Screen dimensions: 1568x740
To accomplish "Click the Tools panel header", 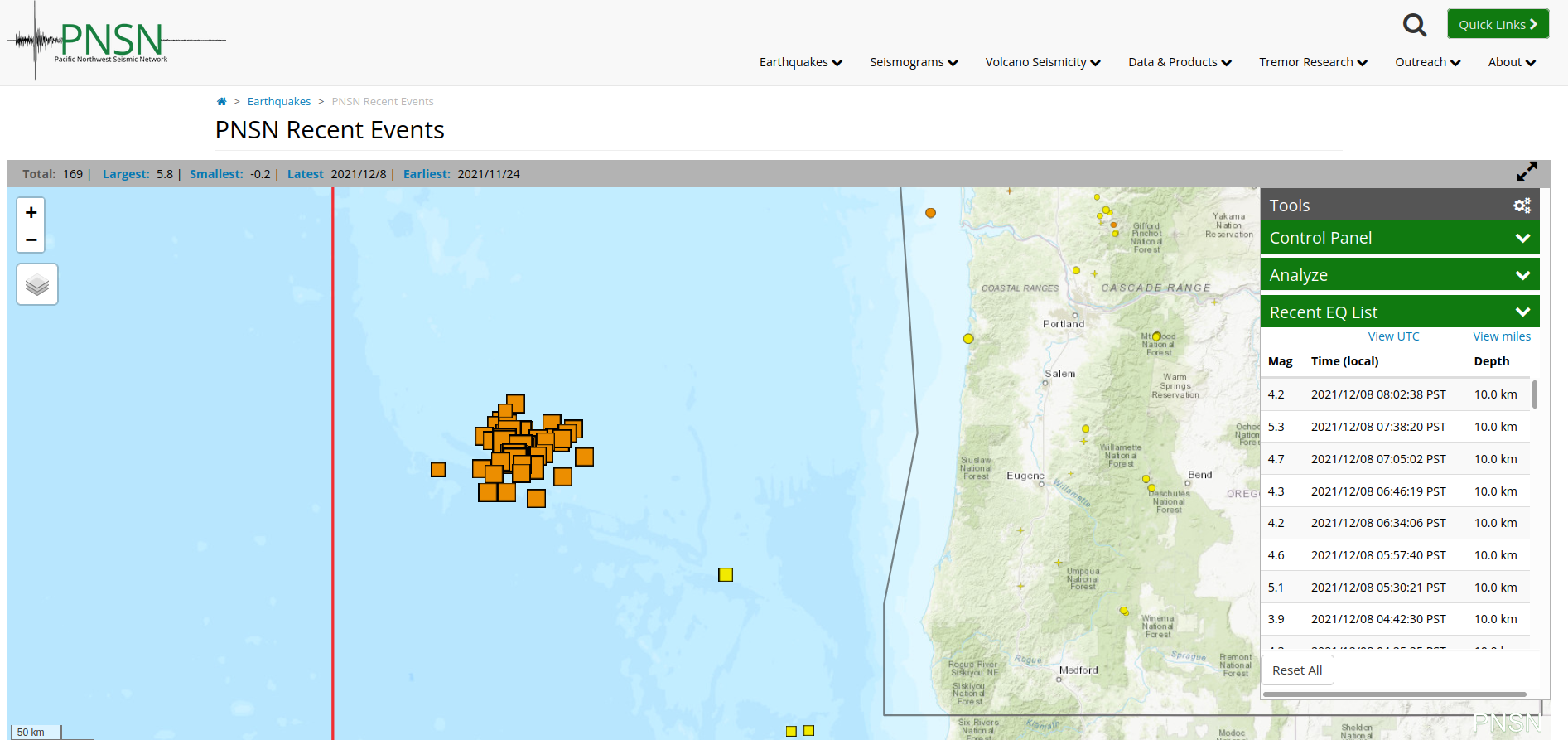I will point(1400,205).
